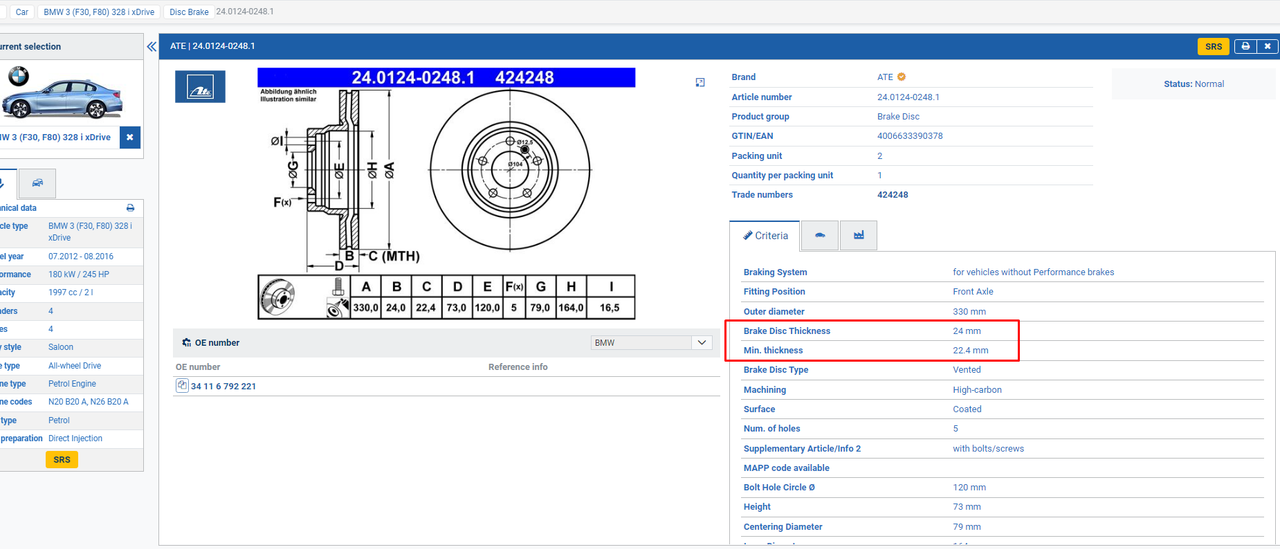Image resolution: width=1280 pixels, height=549 pixels.
Task: Switch to the linked vehicles car tab
Action: click(x=820, y=235)
